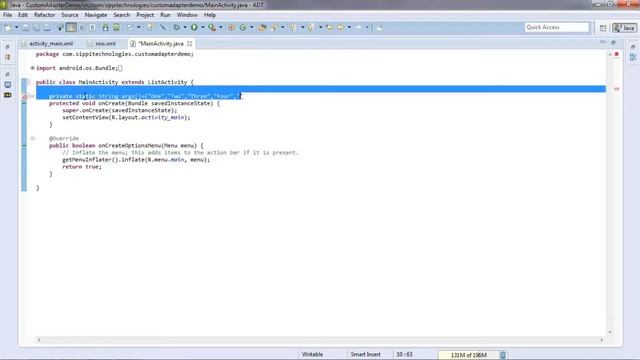Click the vertical scrollbar down arrow
Image resolution: width=640 pixels, height=360 pixels.
(x=610, y=332)
